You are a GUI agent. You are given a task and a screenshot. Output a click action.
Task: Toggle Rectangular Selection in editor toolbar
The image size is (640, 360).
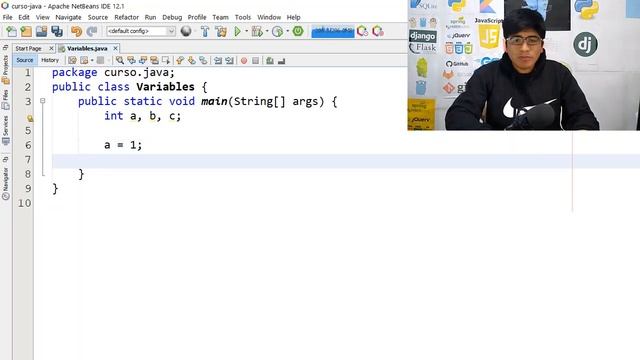166,60
